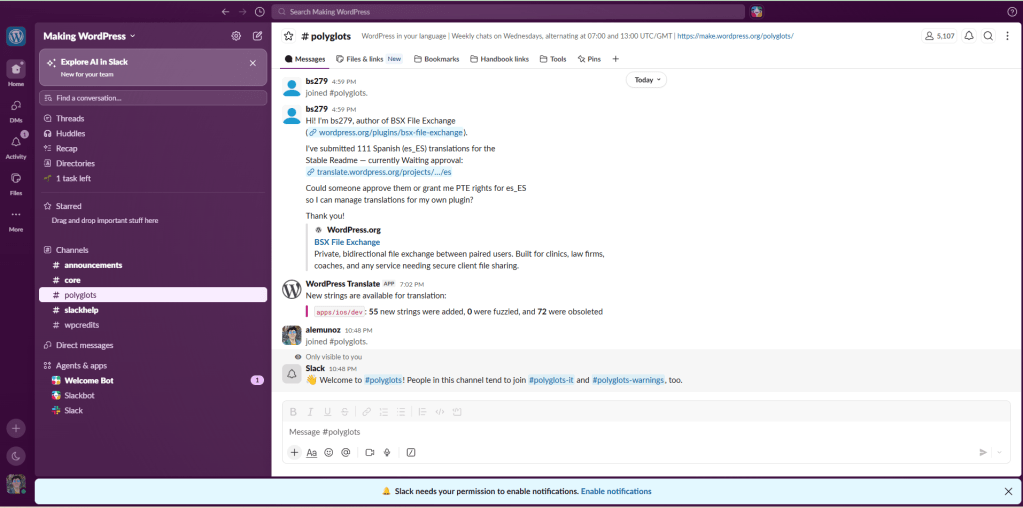Open the Pins tab
Viewport: 1023px width, 508px height.
(589, 59)
